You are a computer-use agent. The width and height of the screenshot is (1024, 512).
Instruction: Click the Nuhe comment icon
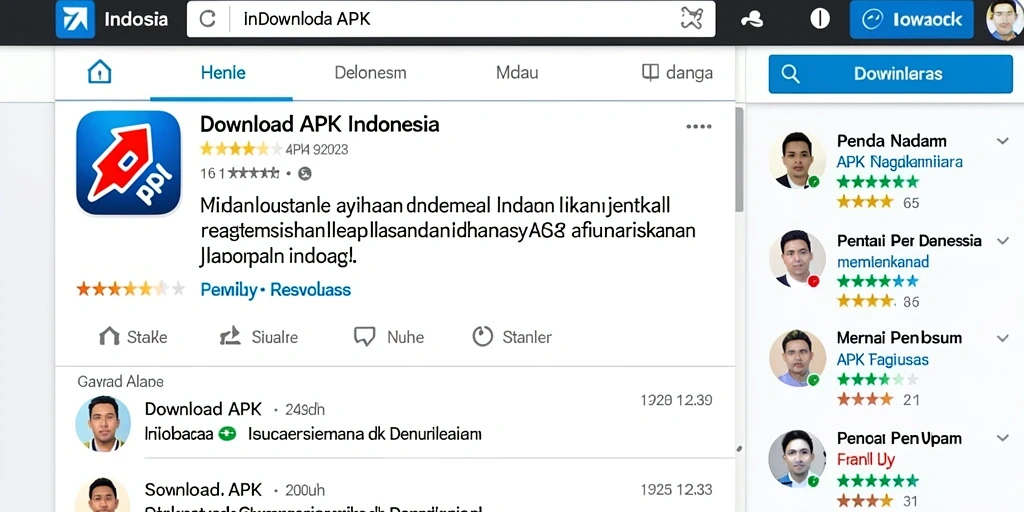(x=364, y=336)
